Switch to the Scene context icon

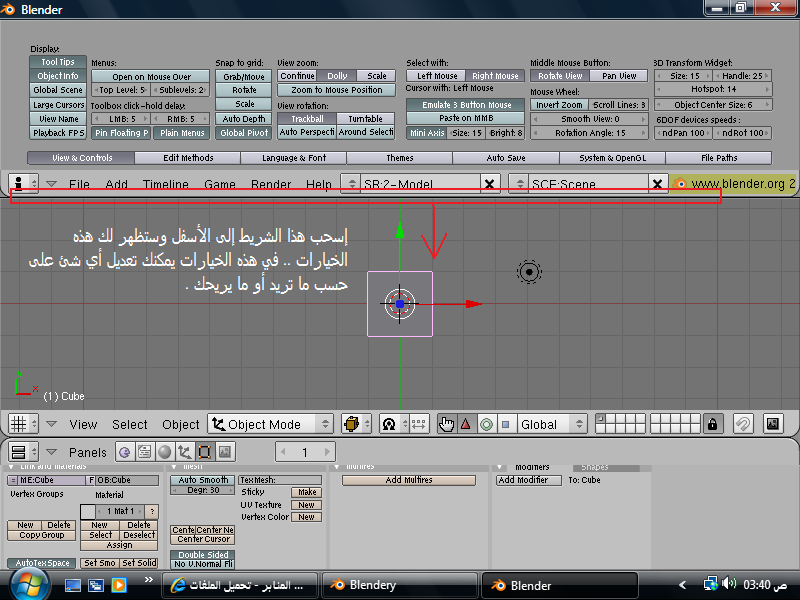224,452
